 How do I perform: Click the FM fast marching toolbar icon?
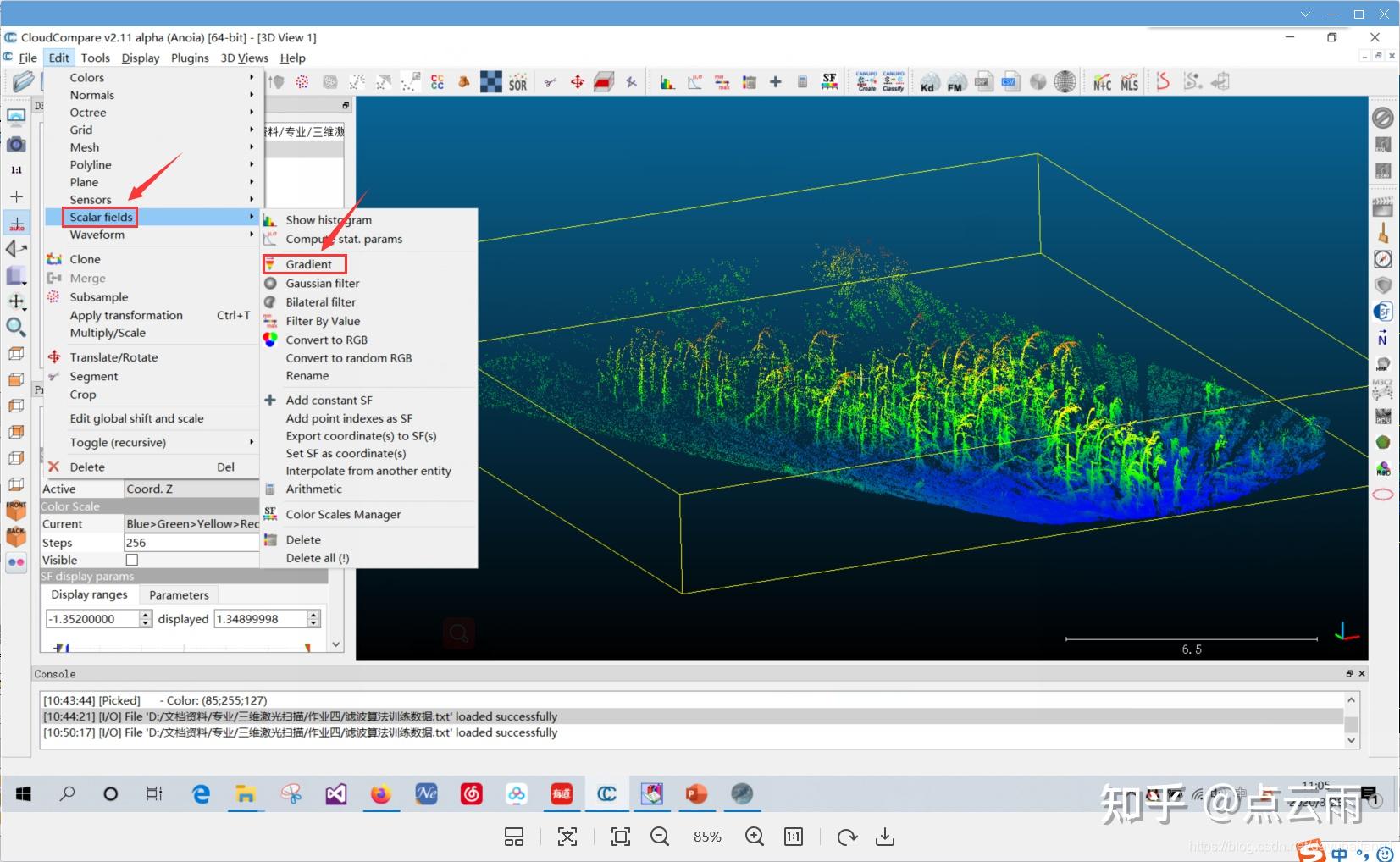pos(955,82)
